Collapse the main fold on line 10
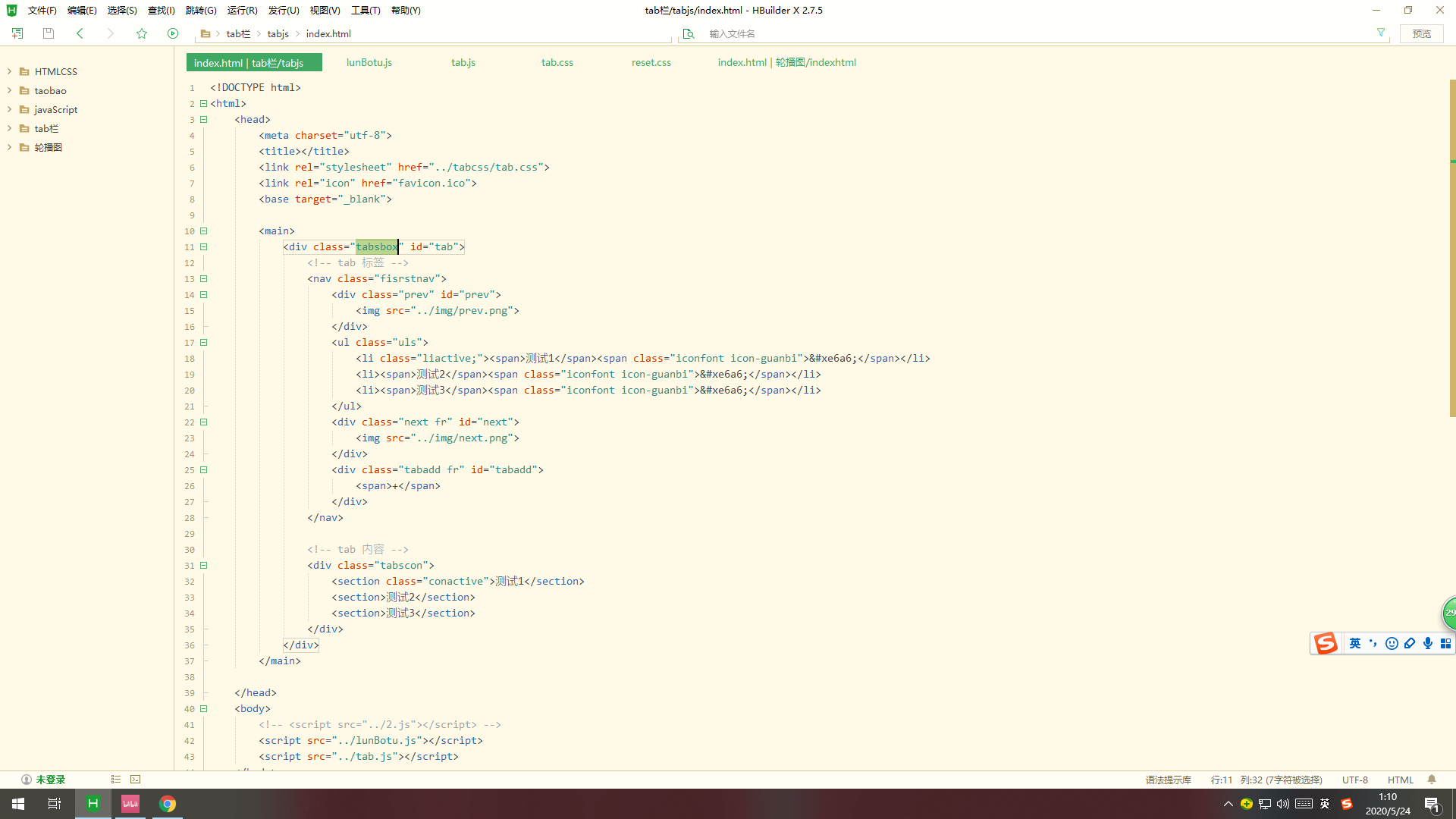This screenshot has height=819, width=1456. tap(203, 231)
